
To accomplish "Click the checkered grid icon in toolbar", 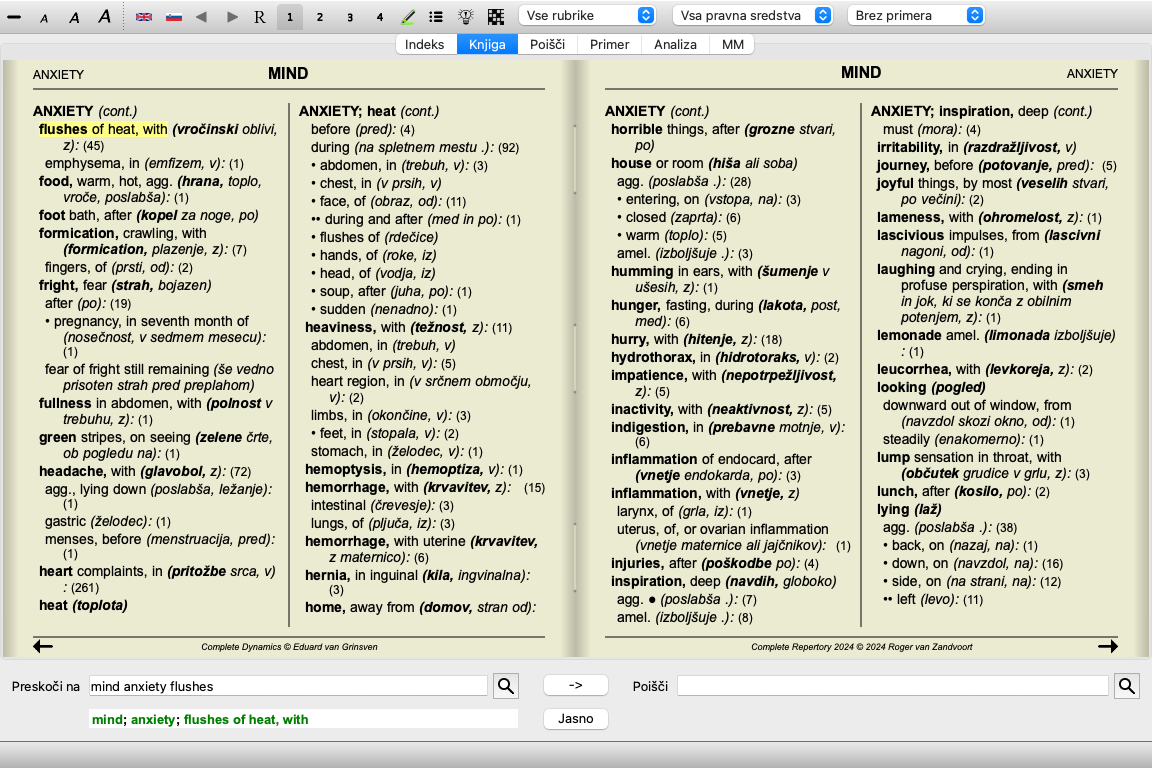I will tap(496, 17).
